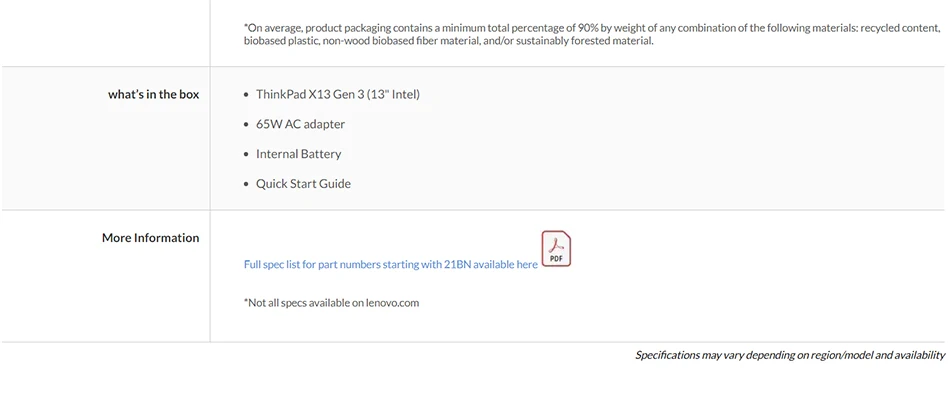Screen dimensions: 950x407
Task: Select the "More Information" row heading
Action: (x=150, y=238)
